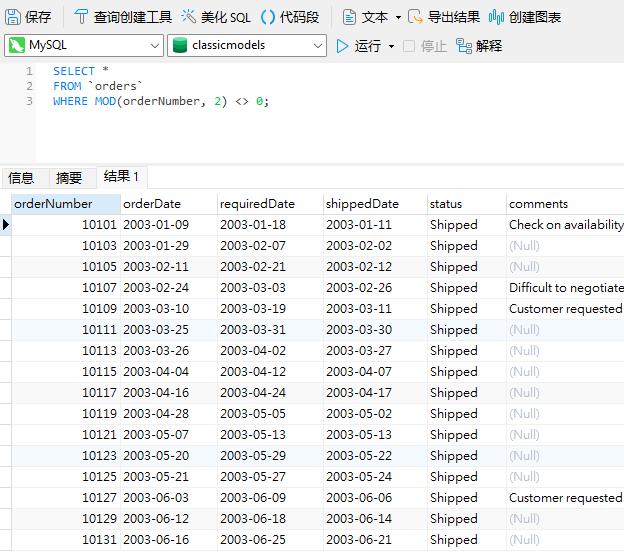Image resolution: width=624 pixels, height=553 pixels.
Task: Click orderDate cell 2003-06-12
Action: [169, 519]
